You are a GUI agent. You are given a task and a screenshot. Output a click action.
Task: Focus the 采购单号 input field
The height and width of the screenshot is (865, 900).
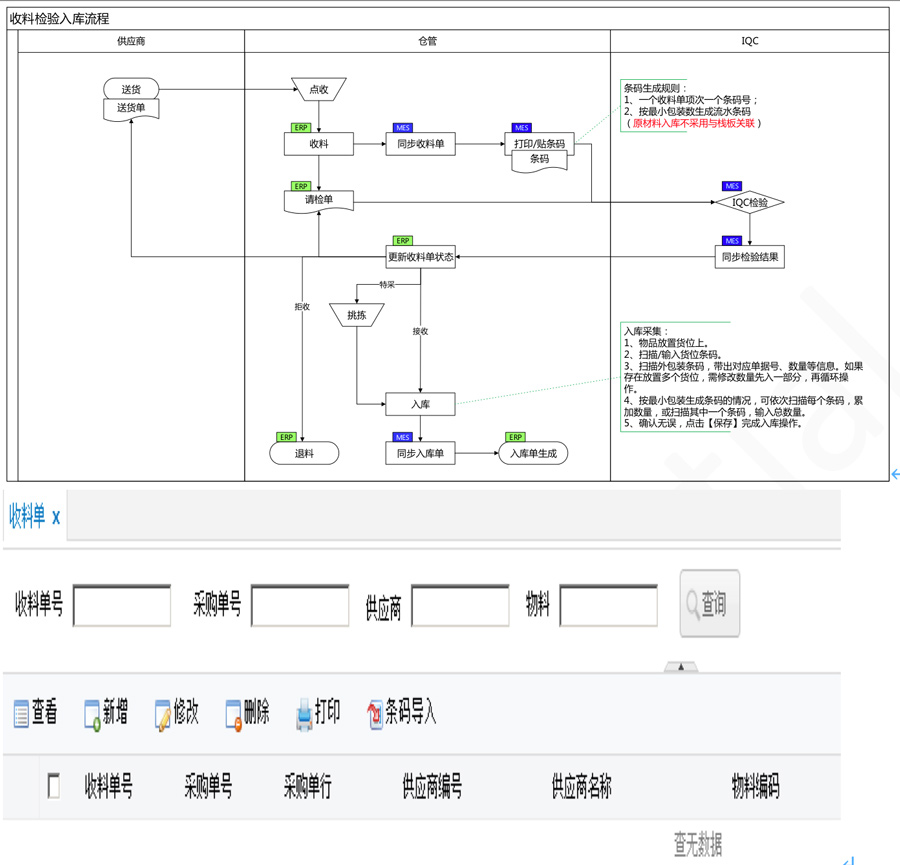point(300,605)
